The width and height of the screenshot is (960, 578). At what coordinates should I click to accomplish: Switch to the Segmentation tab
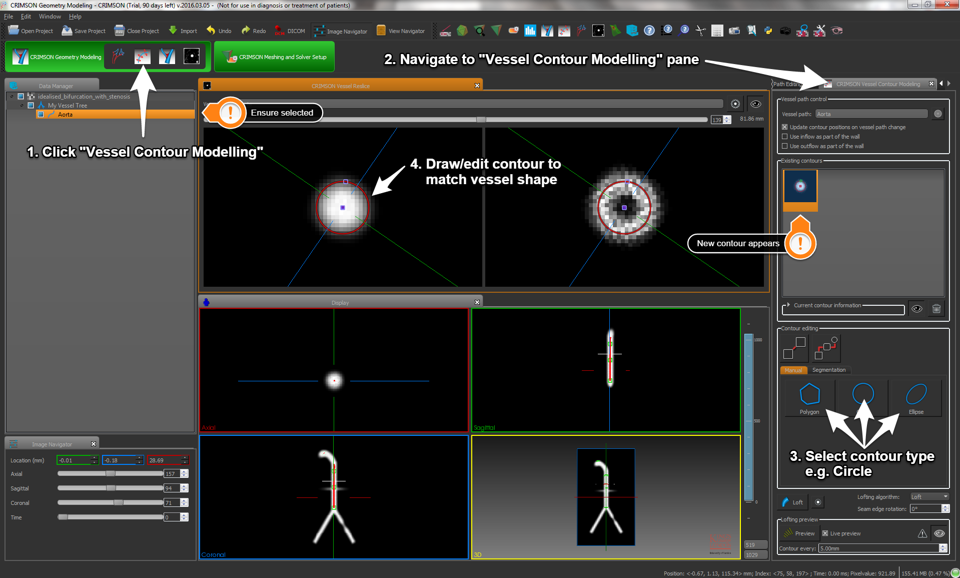tap(828, 370)
